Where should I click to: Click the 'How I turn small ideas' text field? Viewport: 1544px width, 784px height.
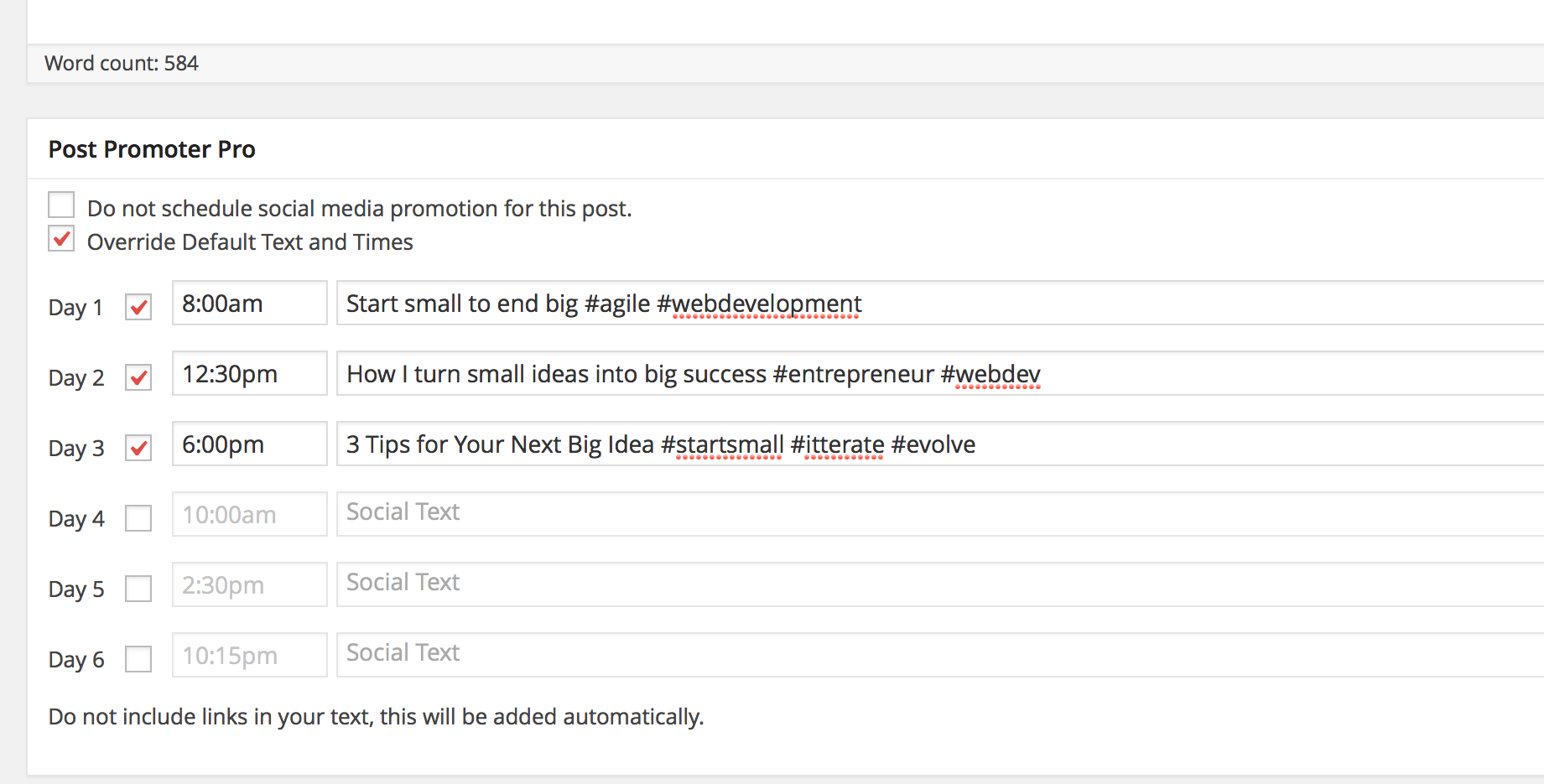tap(940, 374)
